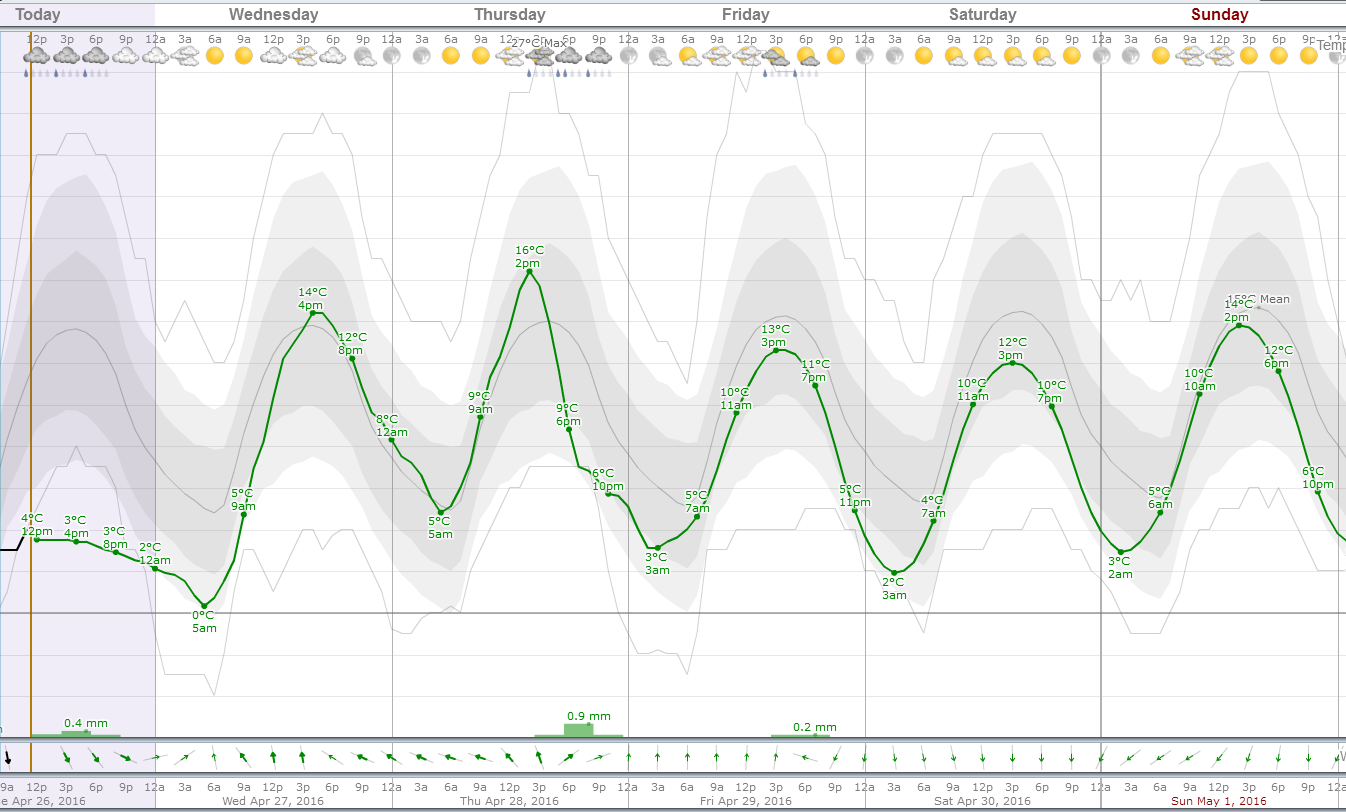This screenshot has height=812, width=1346.
Task: Click the '12°C 8pm' Wednesday label
Action: click(x=352, y=343)
